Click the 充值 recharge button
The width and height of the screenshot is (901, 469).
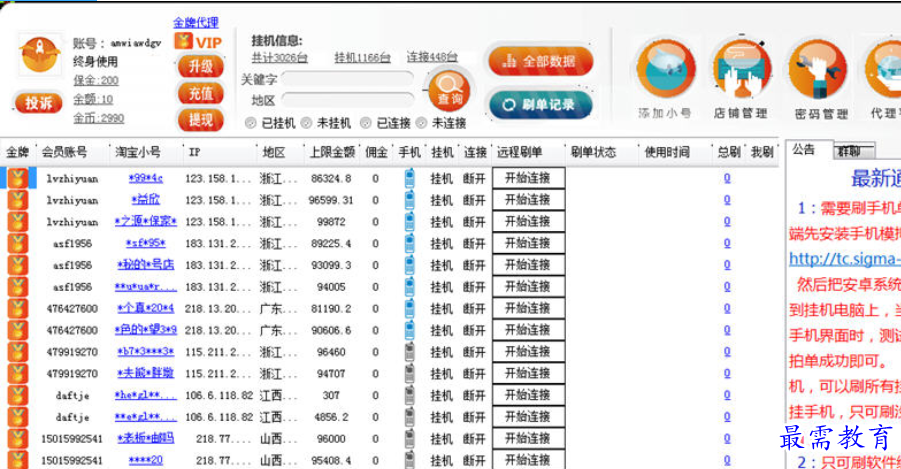click(x=200, y=93)
